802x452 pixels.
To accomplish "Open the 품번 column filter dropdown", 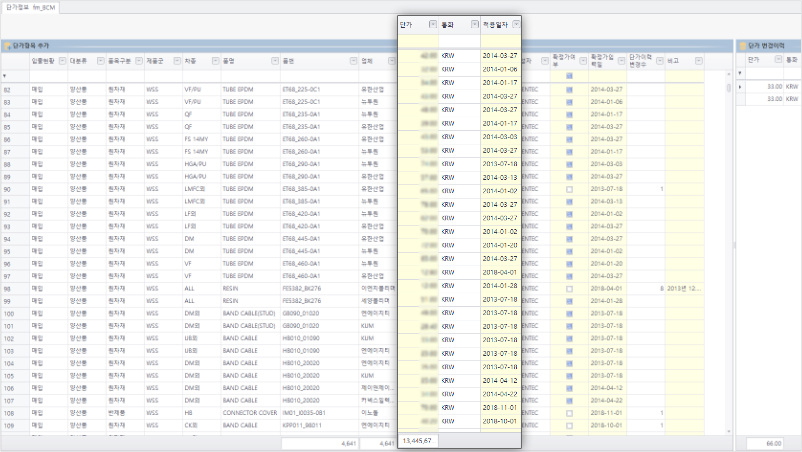I will click(x=353, y=61).
